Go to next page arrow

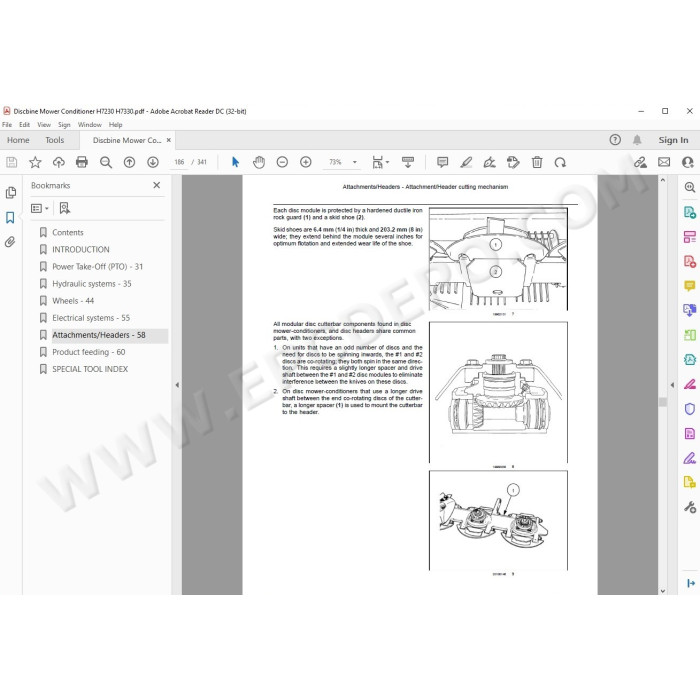(x=153, y=162)
